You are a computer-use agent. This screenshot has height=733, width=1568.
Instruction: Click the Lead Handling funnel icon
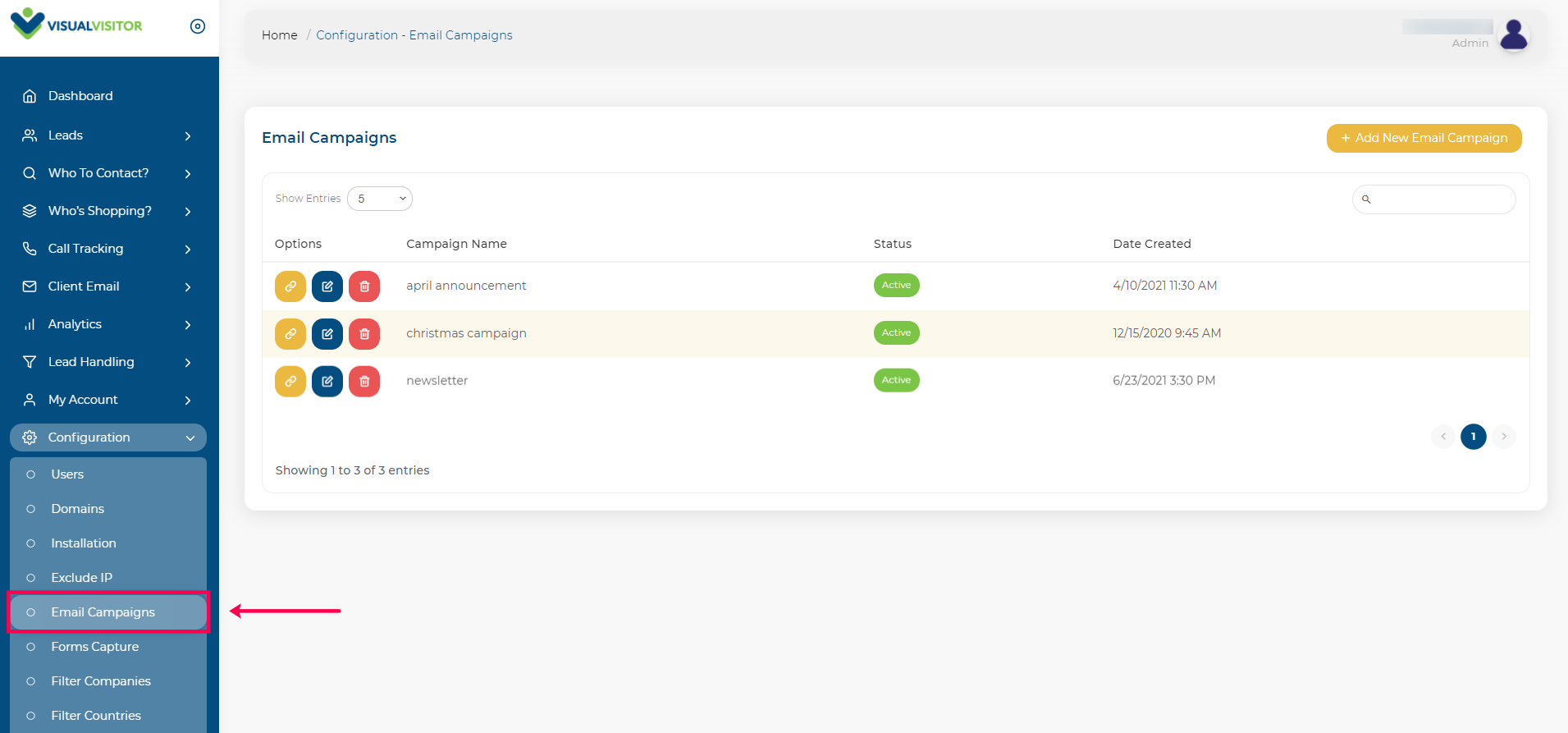[30, 362]
